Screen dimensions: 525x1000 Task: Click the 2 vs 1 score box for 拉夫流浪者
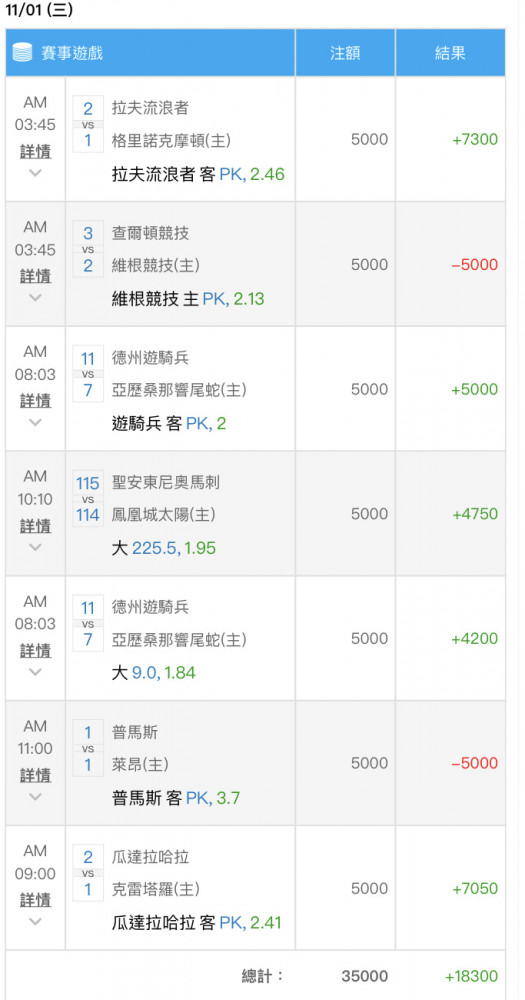88,124
